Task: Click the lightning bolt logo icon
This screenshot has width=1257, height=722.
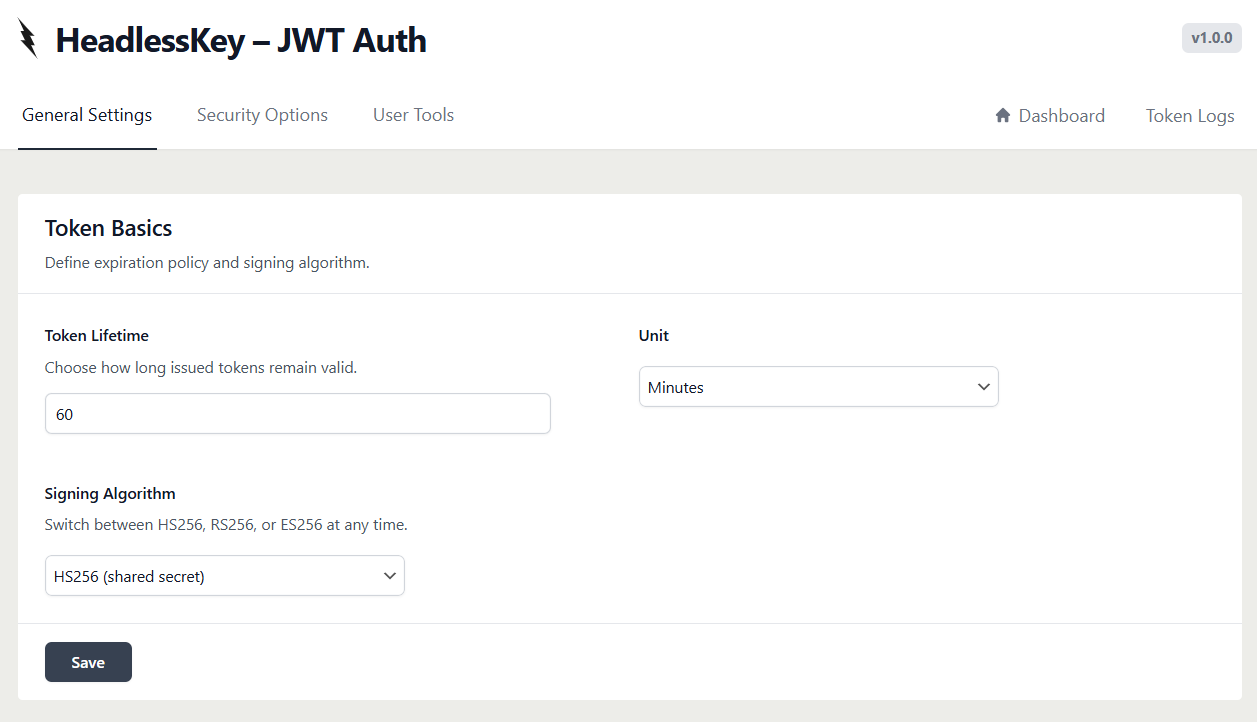Action: pos(28,39)
